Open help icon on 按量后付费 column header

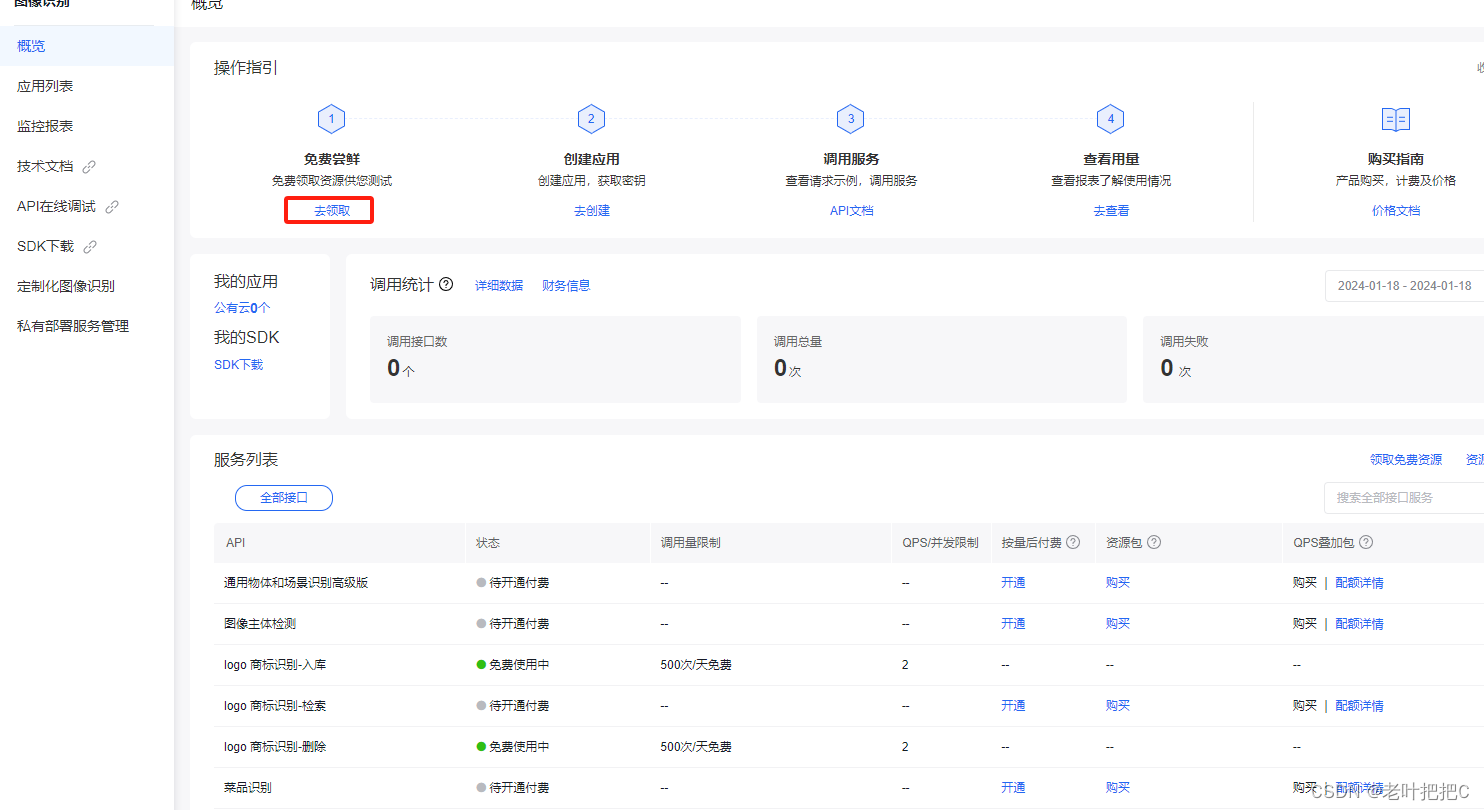(1073, 542)
